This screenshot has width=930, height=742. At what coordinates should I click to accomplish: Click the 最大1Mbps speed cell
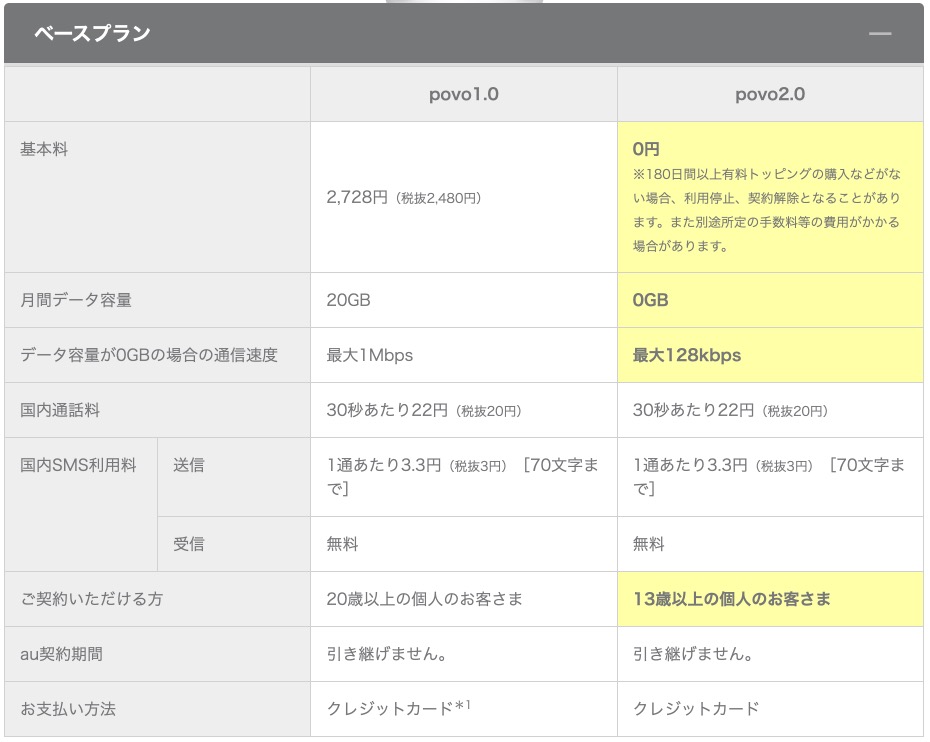click(369, 355)
